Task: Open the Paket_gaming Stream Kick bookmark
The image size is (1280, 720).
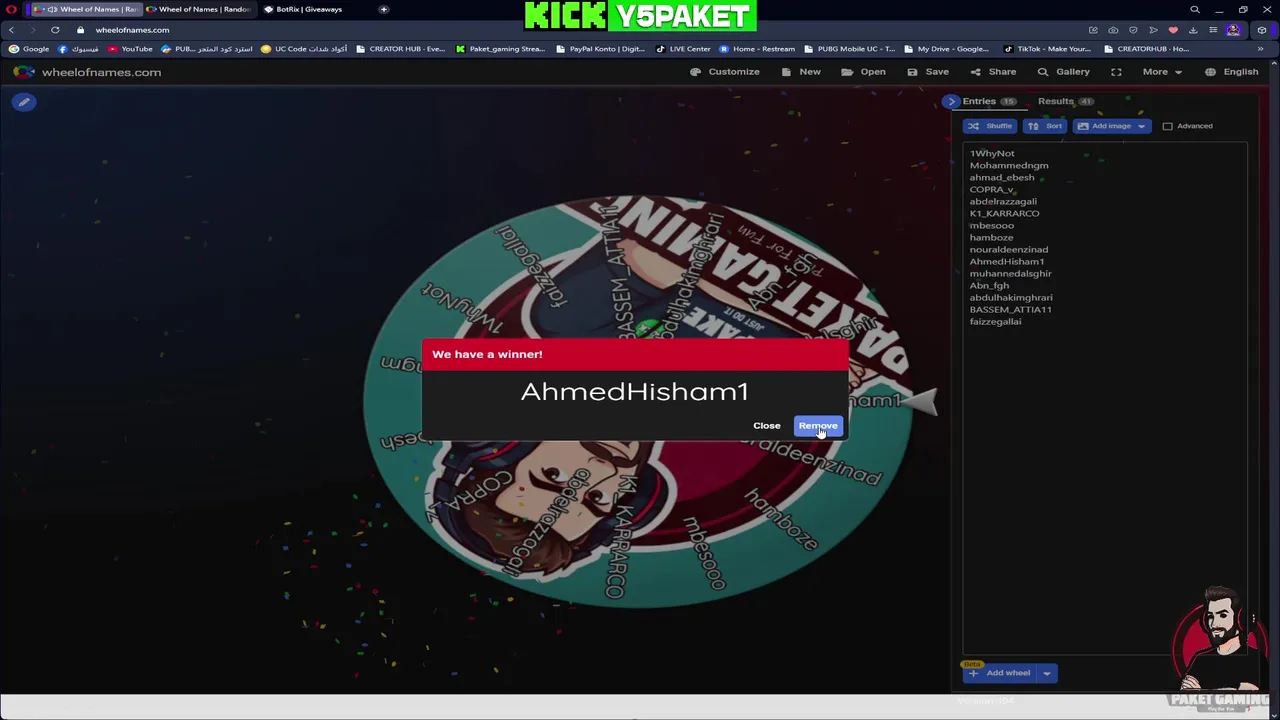Action: click(500, 49)
